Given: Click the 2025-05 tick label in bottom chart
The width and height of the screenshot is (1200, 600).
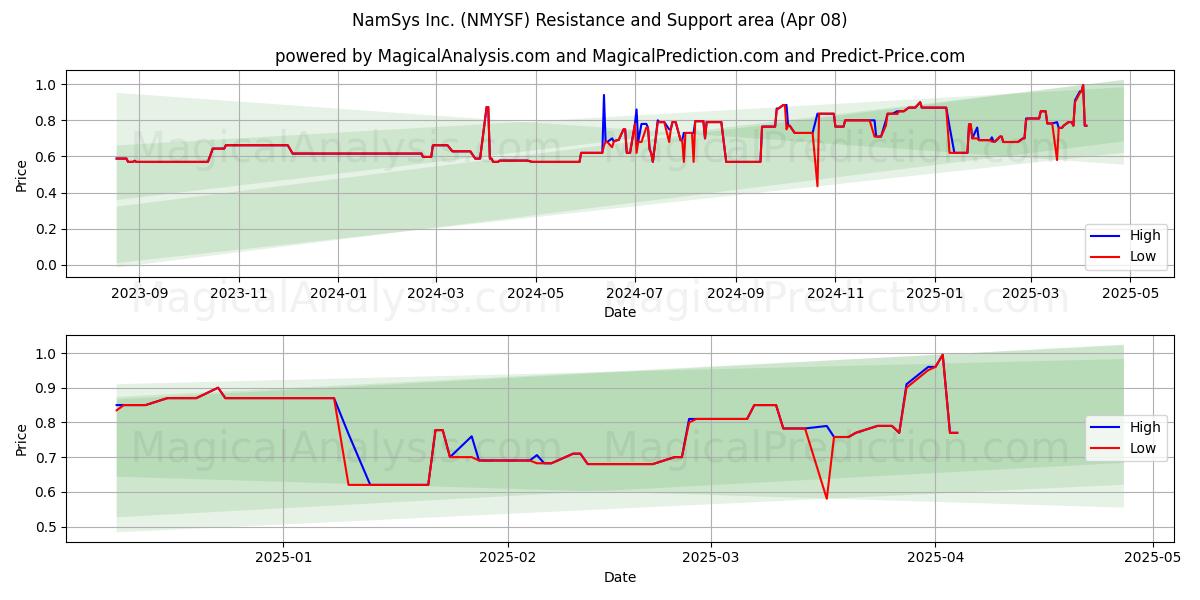Looking at the screenshot, I should [1153, 558].
